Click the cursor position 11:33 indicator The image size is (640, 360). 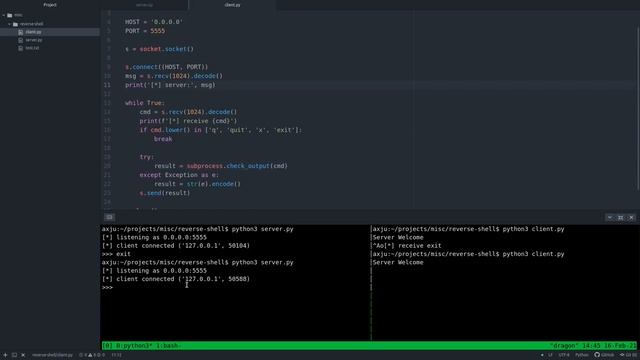point(116,355)
